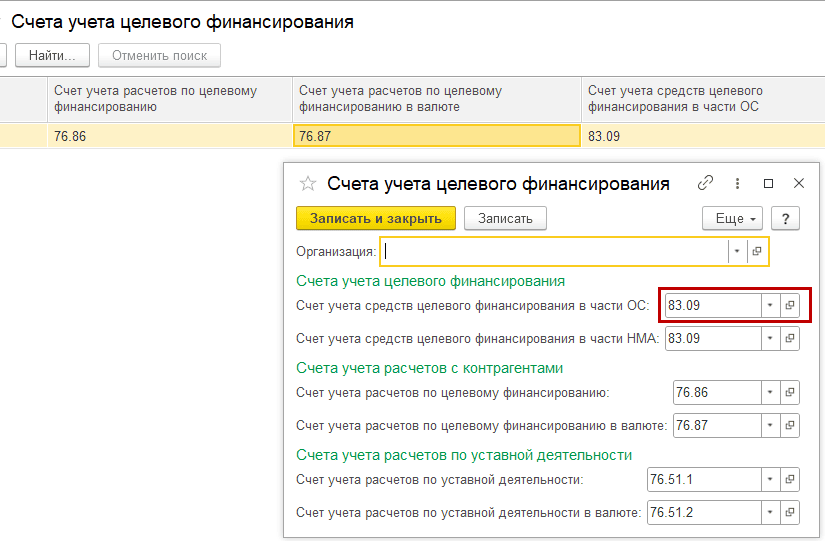This screenshot has width=825, height=541.
Task: Expand the dropdown of the НМА account field
Action: (x=770, y=338)
